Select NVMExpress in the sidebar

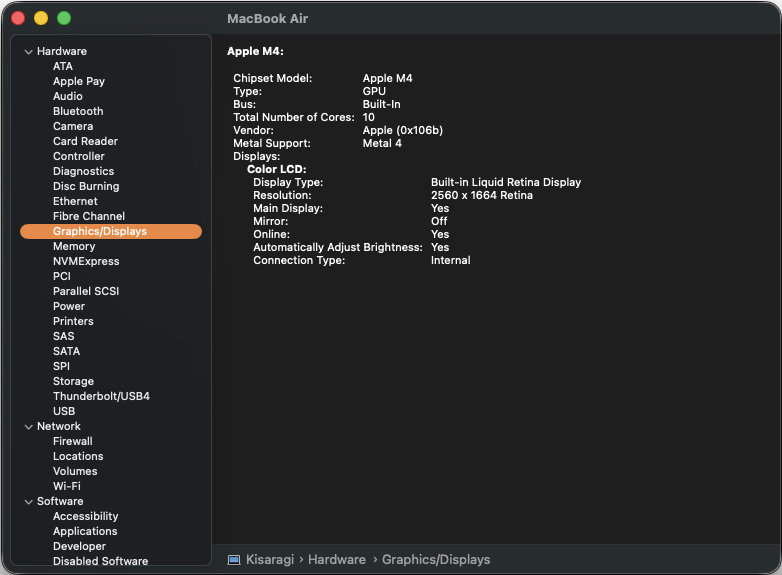(86, 261)
